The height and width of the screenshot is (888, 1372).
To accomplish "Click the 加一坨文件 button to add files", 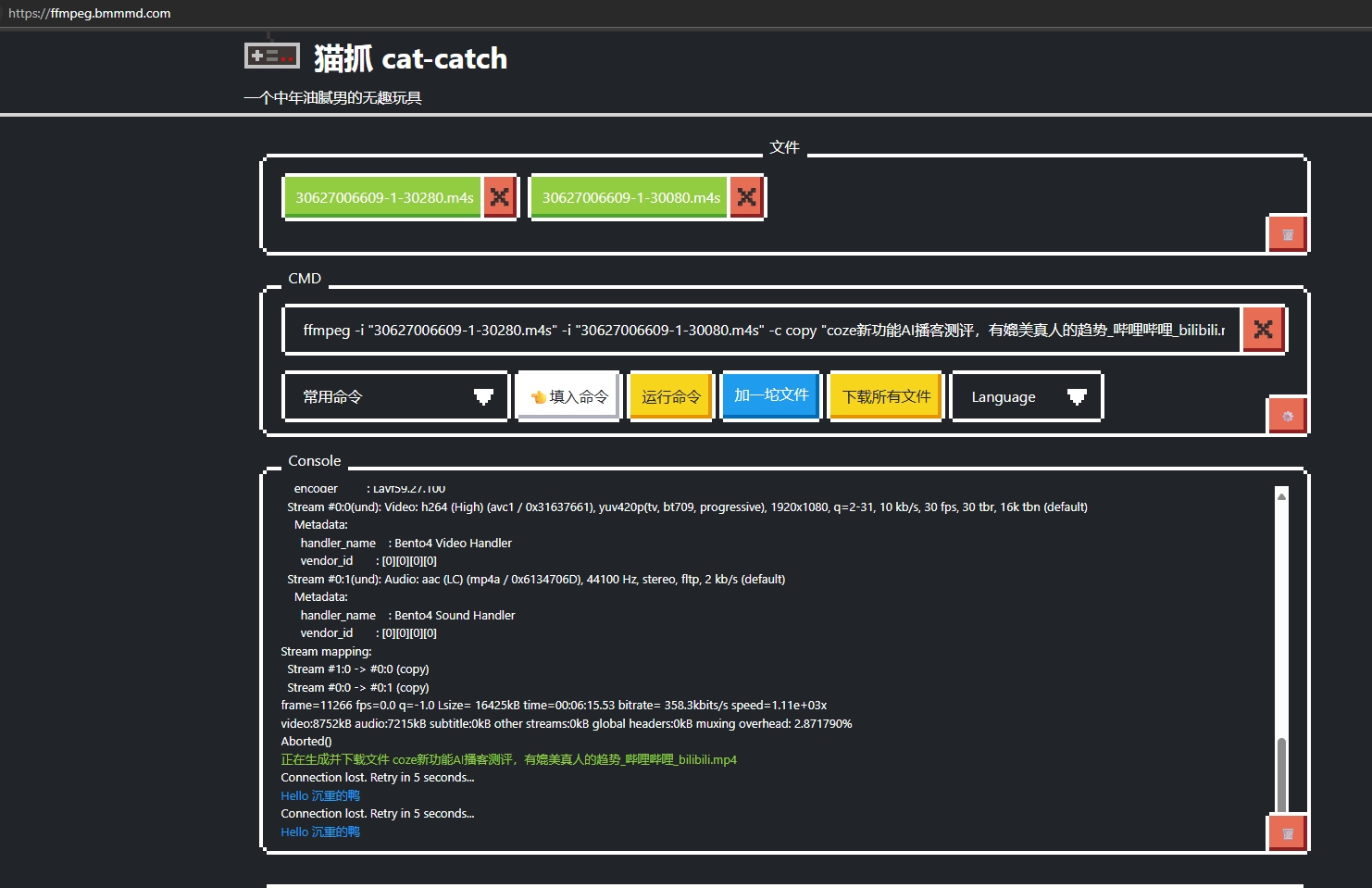I will pyautogui.click(x=770, y=395).
